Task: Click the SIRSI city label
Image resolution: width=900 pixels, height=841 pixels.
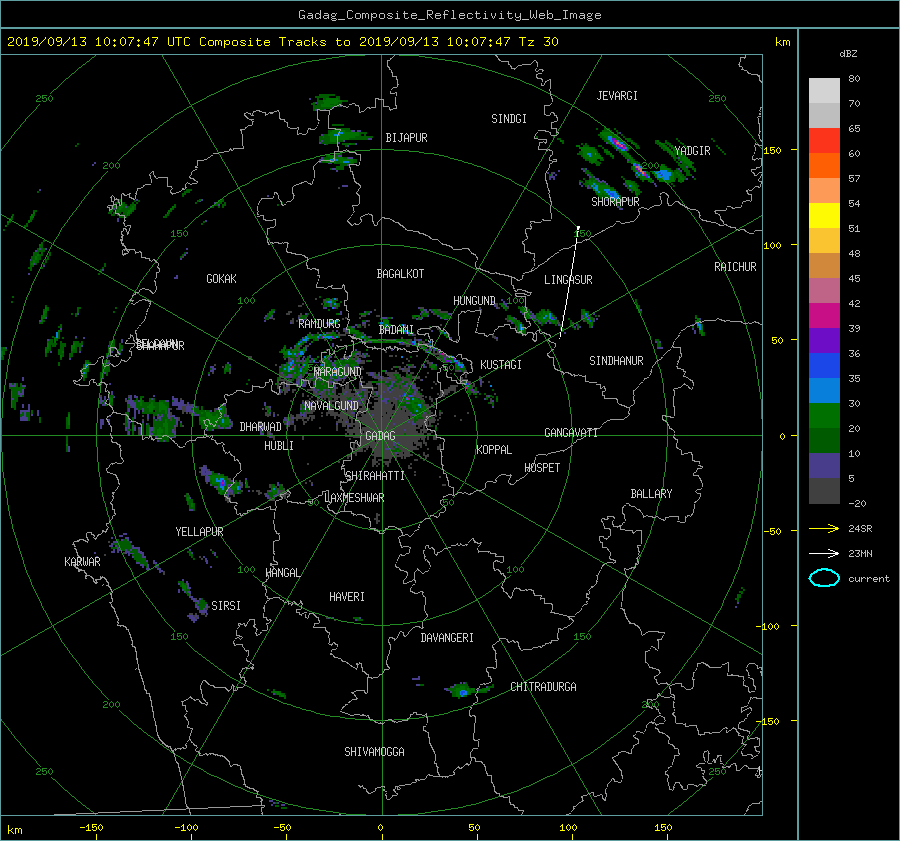Action: 226,606
